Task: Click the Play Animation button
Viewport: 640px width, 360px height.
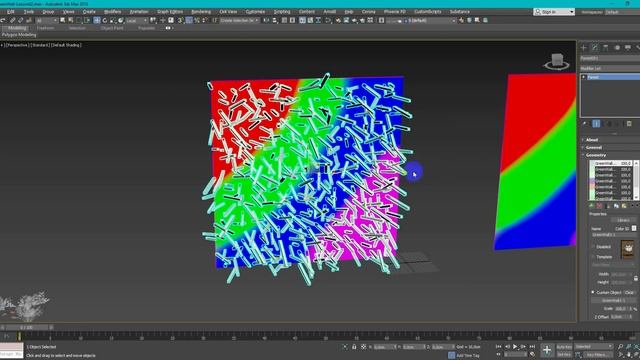Action: (x=515, y=347)
